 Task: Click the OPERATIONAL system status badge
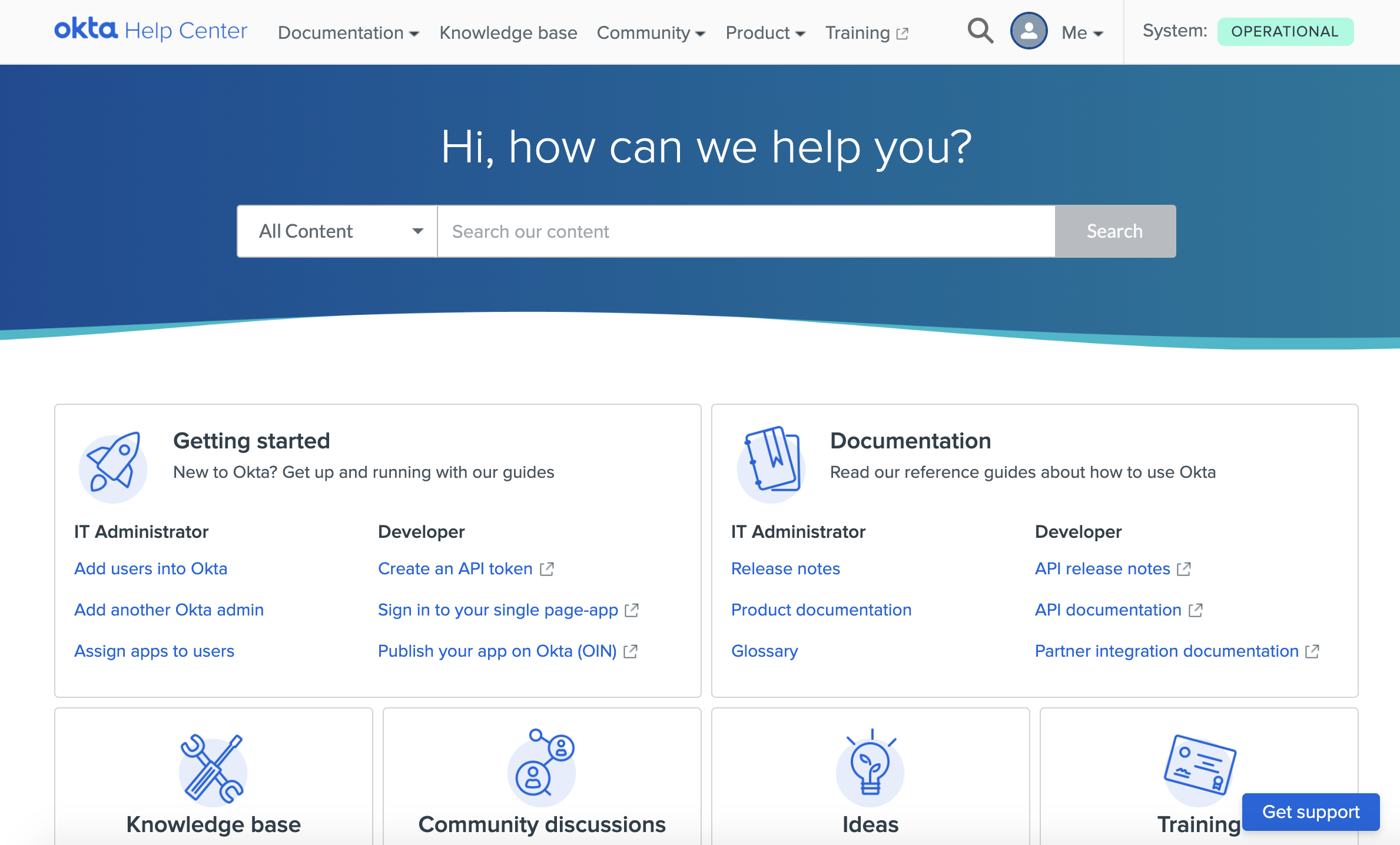[1285, 31]
